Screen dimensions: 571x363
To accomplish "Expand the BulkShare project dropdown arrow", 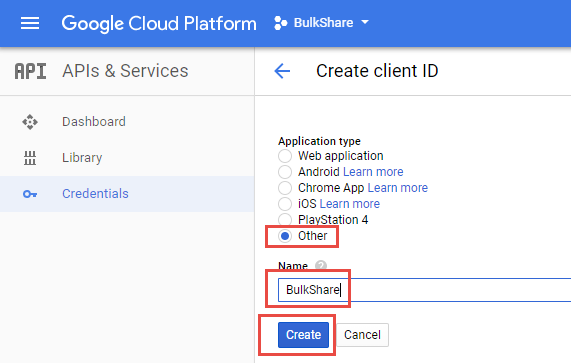I will (x=365, y=22).
